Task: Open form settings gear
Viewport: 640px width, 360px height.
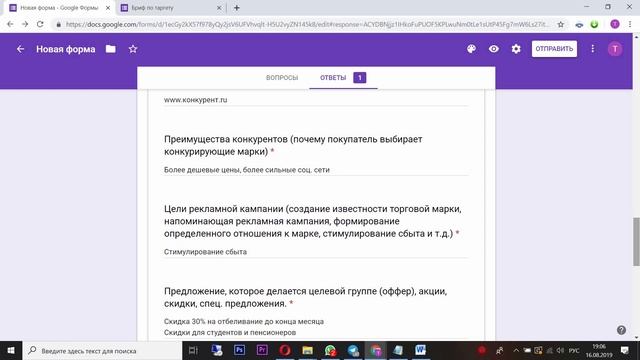Action: coord(516,49)
